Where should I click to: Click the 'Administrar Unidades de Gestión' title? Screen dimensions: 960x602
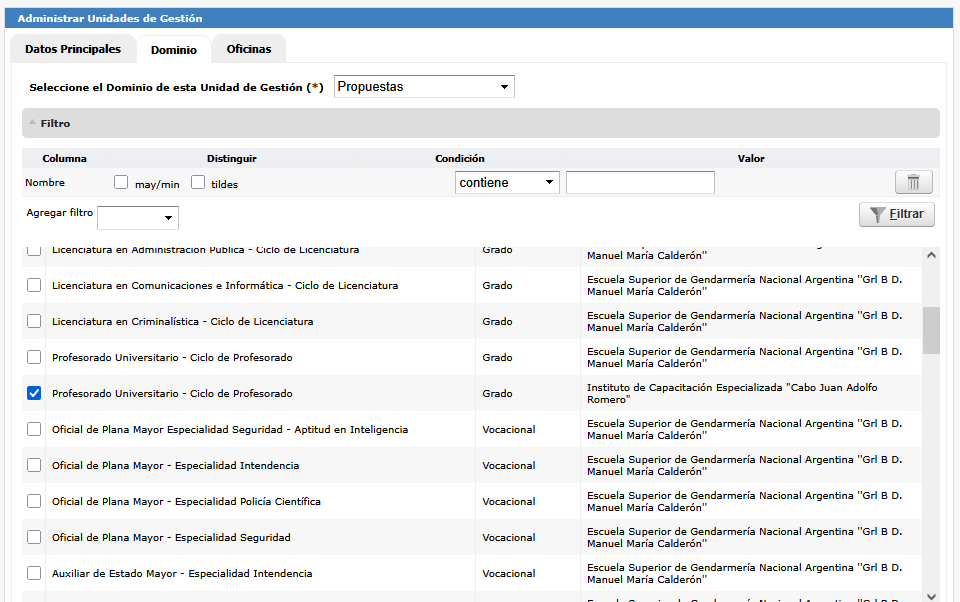coord(110,18)
